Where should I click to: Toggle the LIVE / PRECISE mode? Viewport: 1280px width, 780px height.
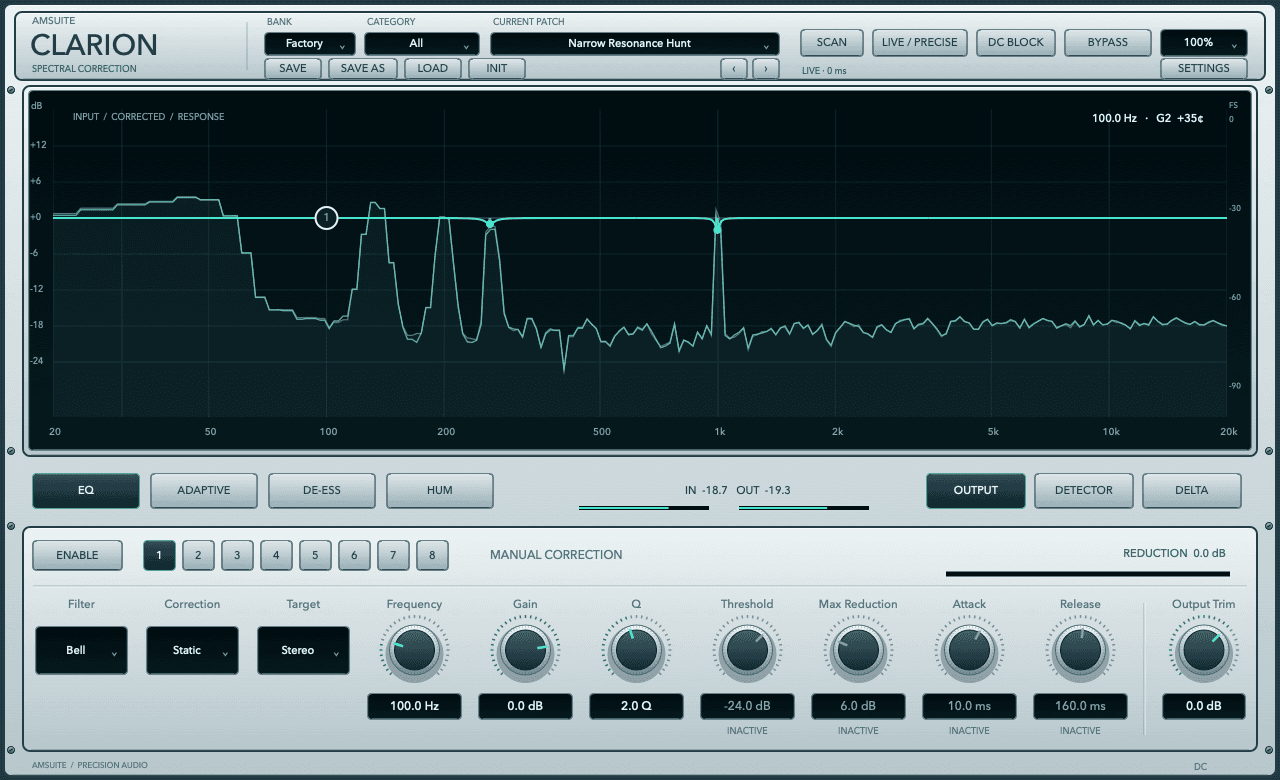pos(920,43)
